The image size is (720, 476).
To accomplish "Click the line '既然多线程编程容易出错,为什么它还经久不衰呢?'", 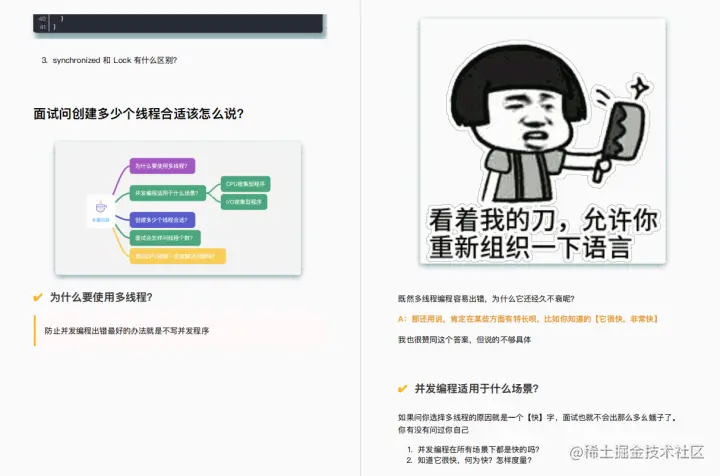I will (x=486, y=299).
